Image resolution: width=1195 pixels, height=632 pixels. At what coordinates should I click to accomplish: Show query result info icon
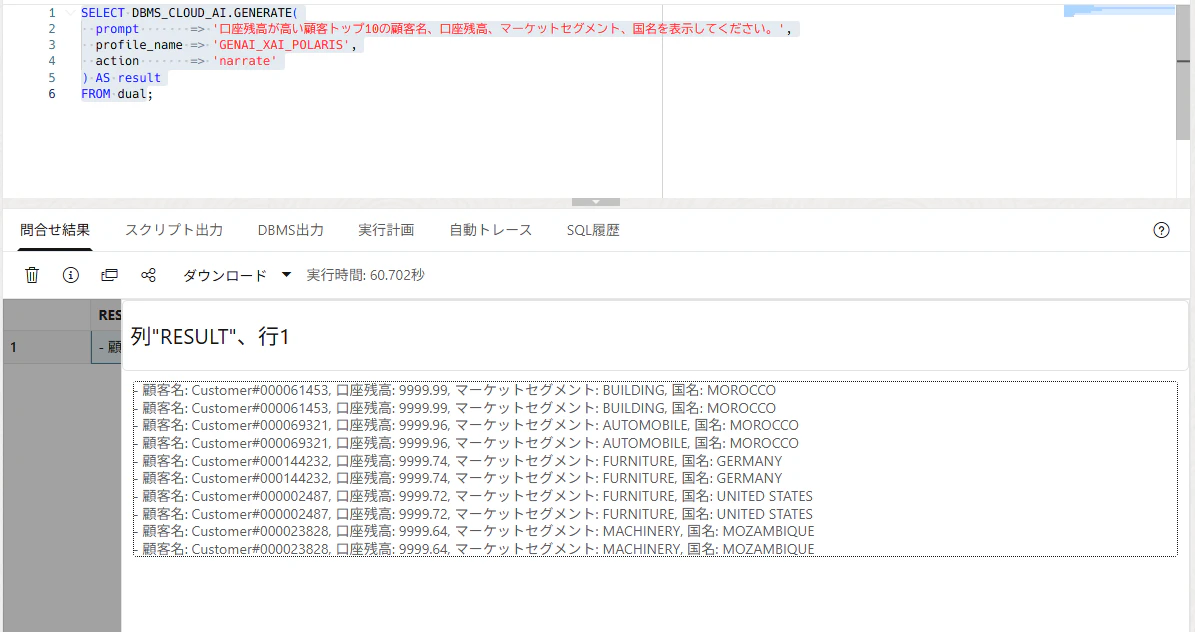(x=71, y=275)
